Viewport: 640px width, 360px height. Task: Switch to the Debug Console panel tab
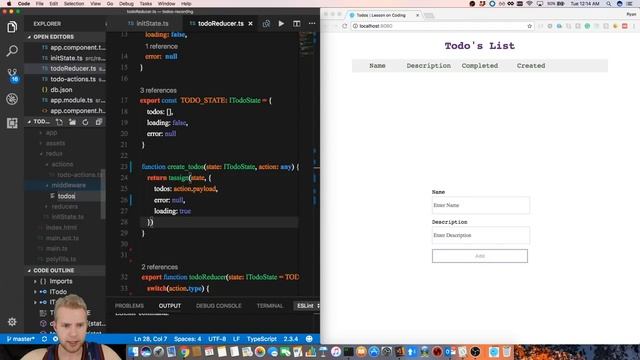[218, 306]
